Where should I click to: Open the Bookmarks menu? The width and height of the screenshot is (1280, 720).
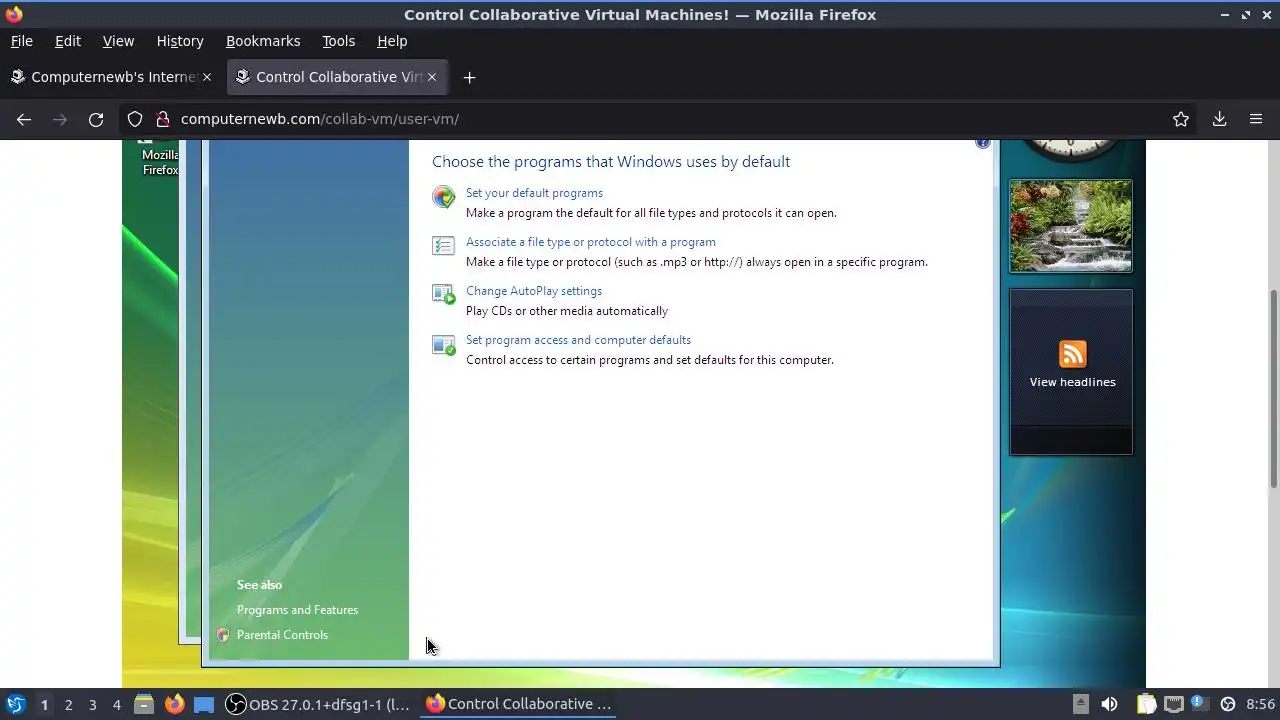point(263,41)
